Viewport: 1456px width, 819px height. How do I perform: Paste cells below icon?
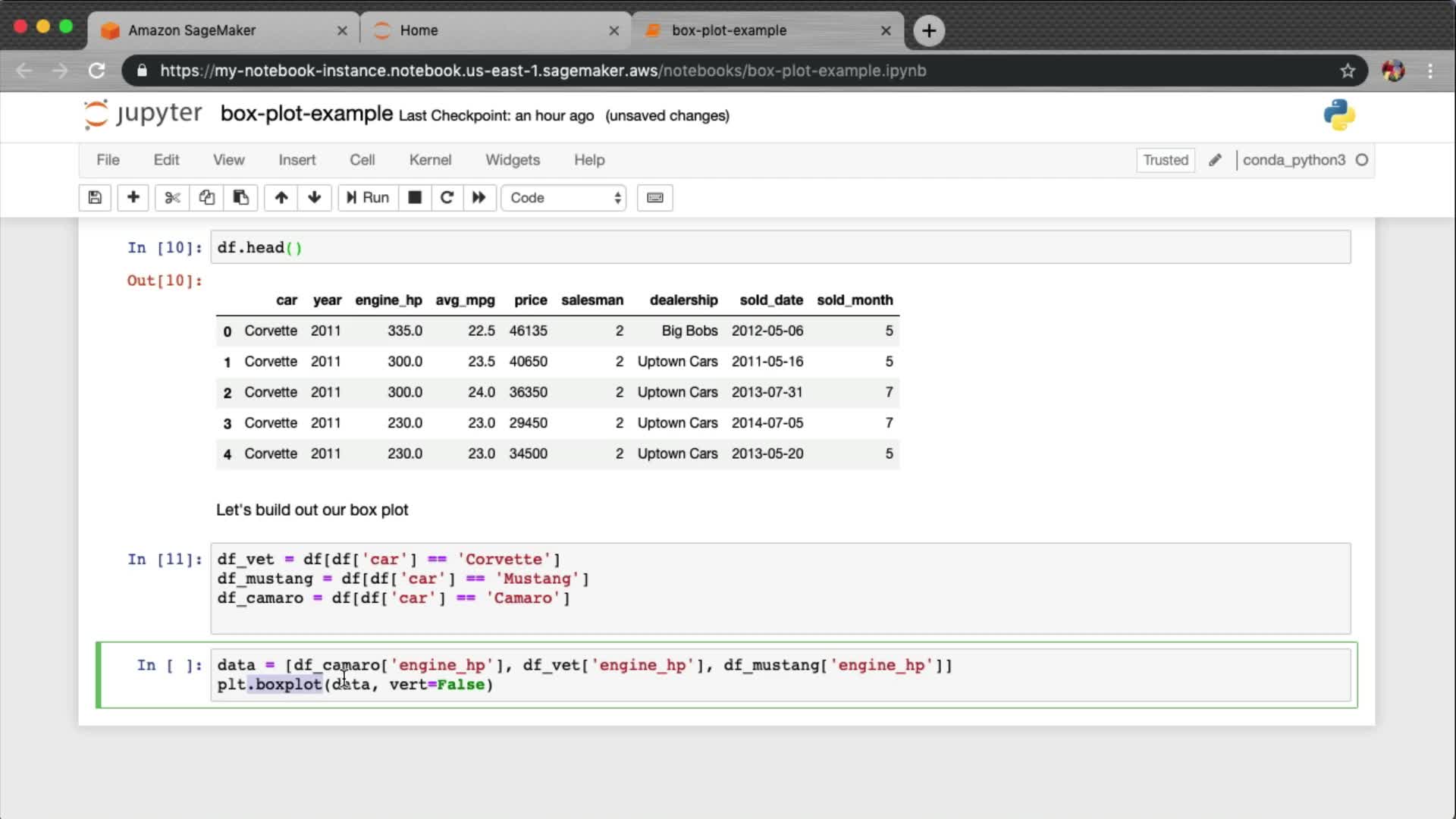241,198
